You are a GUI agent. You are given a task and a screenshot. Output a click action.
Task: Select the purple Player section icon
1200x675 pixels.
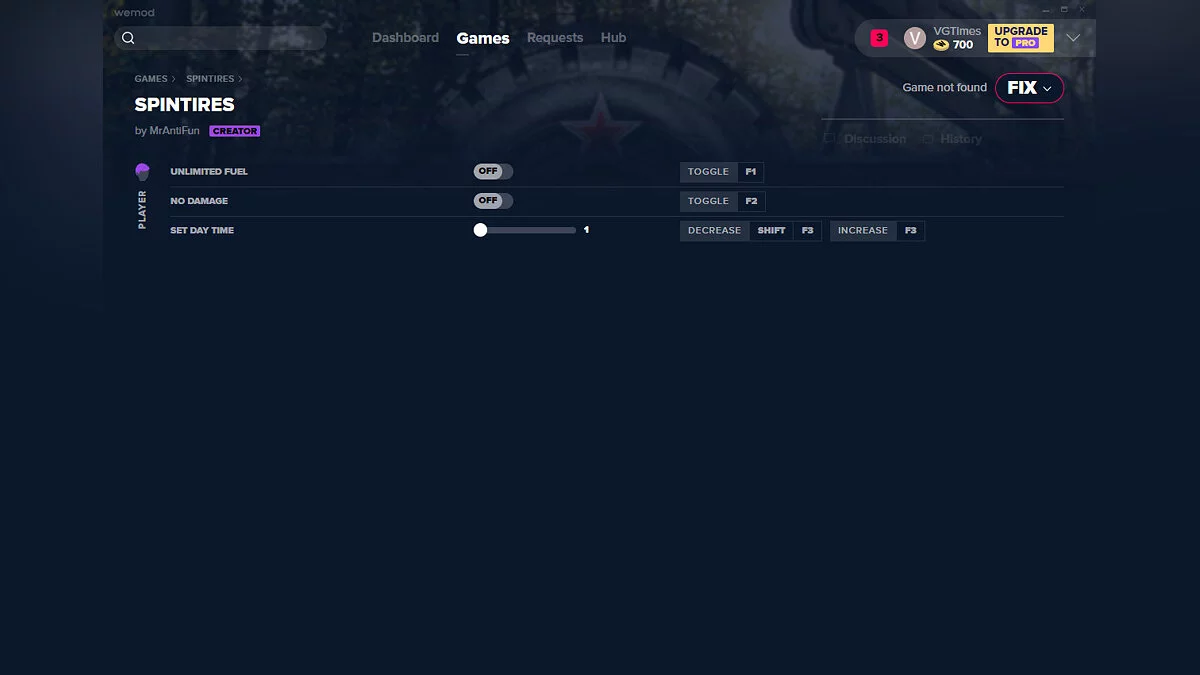click(142, 170)
